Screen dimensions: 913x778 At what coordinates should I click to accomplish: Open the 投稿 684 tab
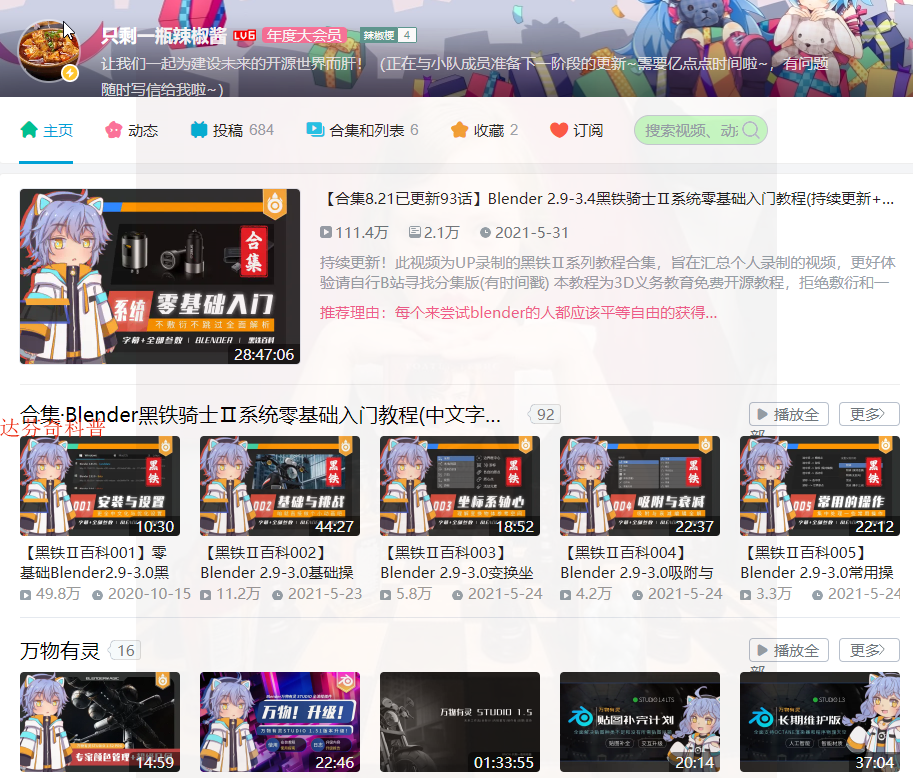click(232, 130)
